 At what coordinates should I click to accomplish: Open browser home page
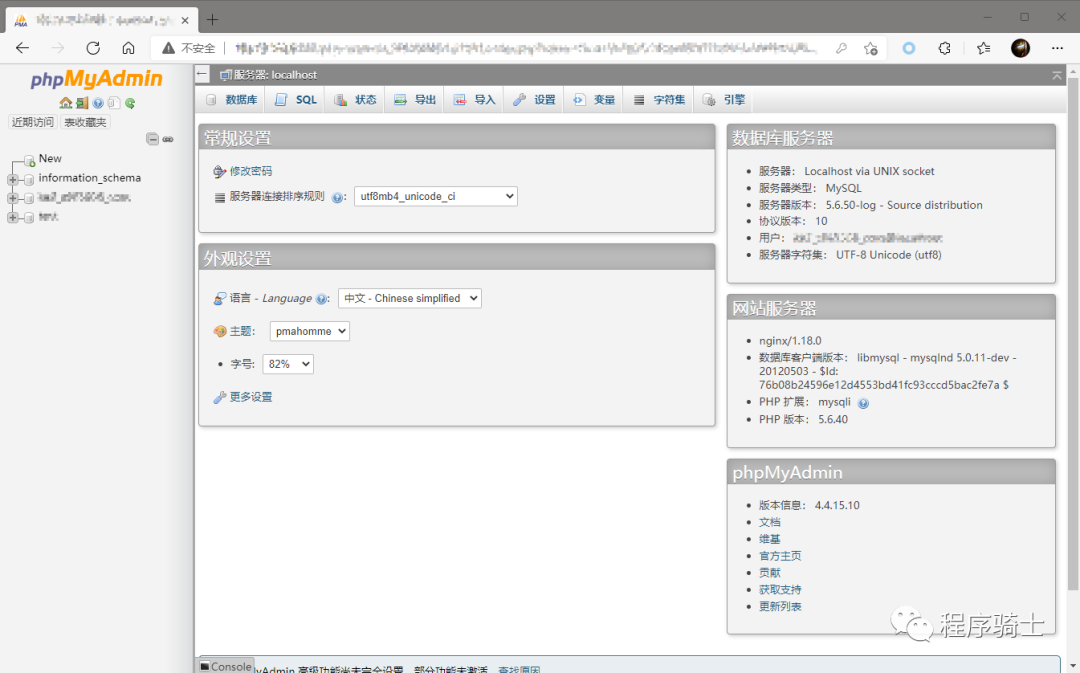click(128, 48)
